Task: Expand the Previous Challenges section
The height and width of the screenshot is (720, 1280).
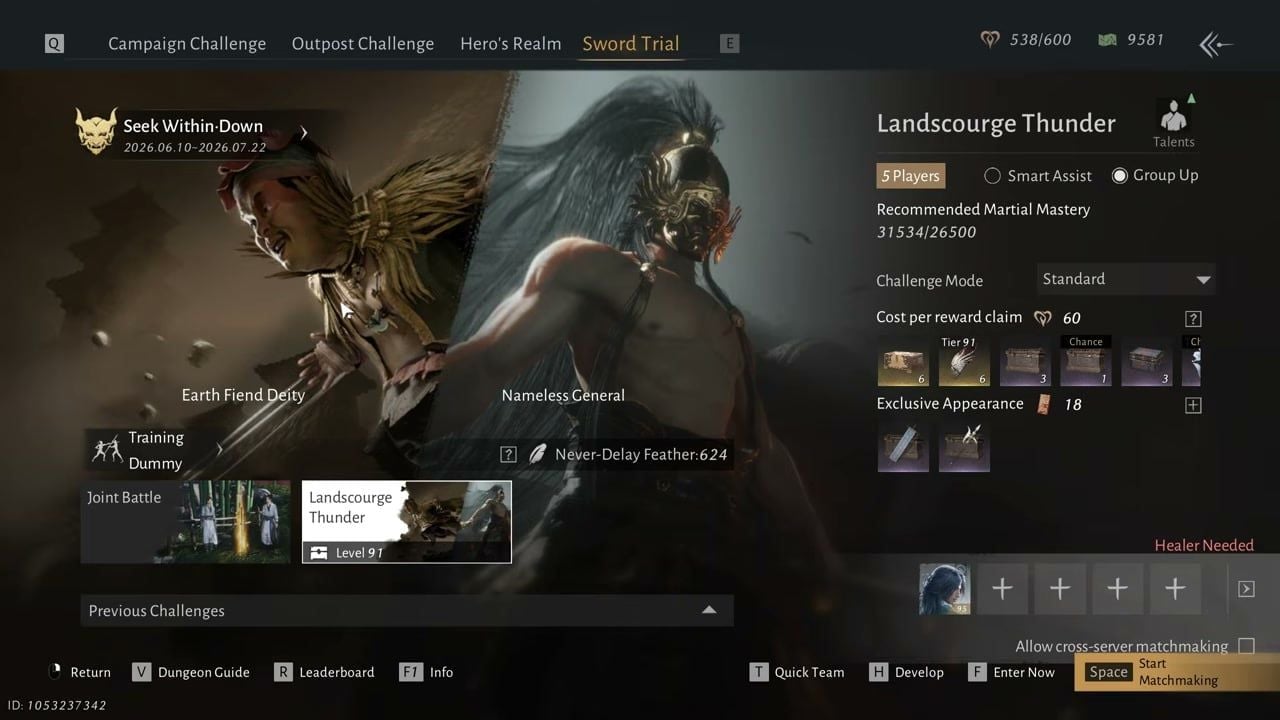Action: click(x=407, y=611)
